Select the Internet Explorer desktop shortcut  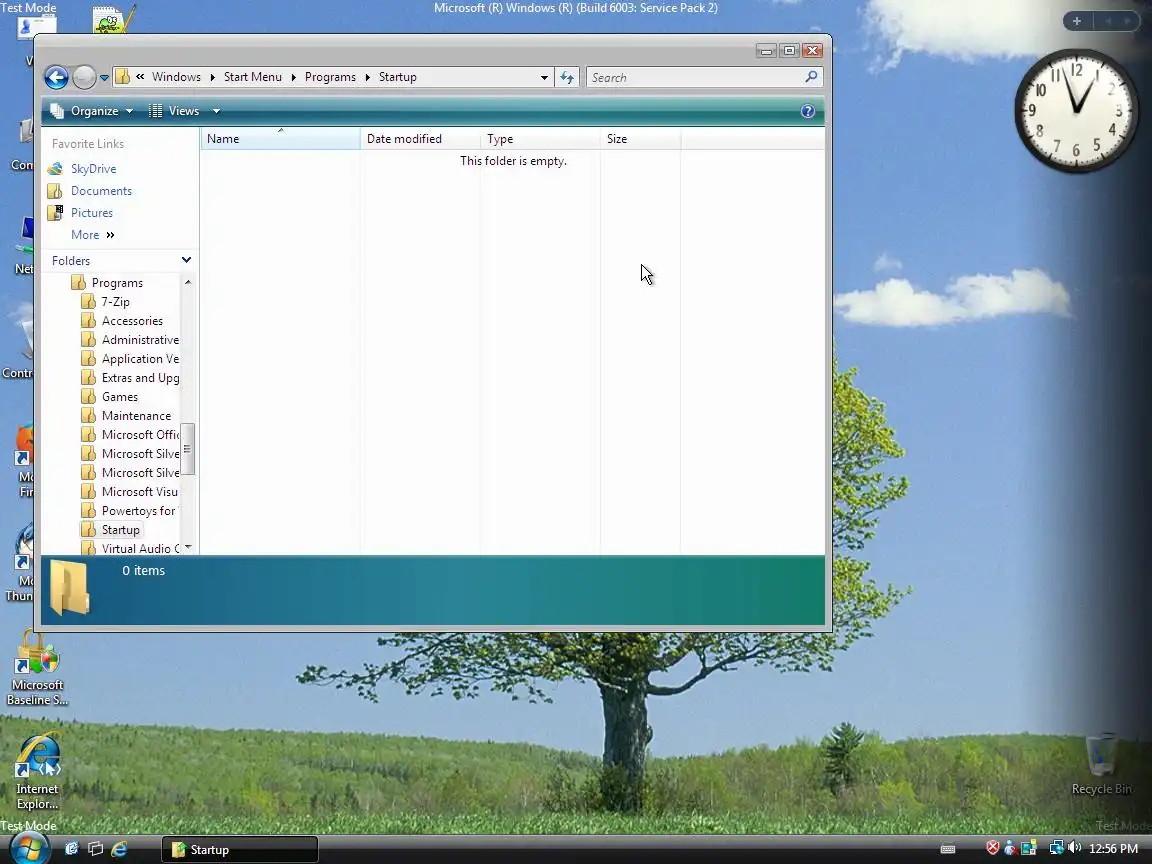(x=37, y=771)
